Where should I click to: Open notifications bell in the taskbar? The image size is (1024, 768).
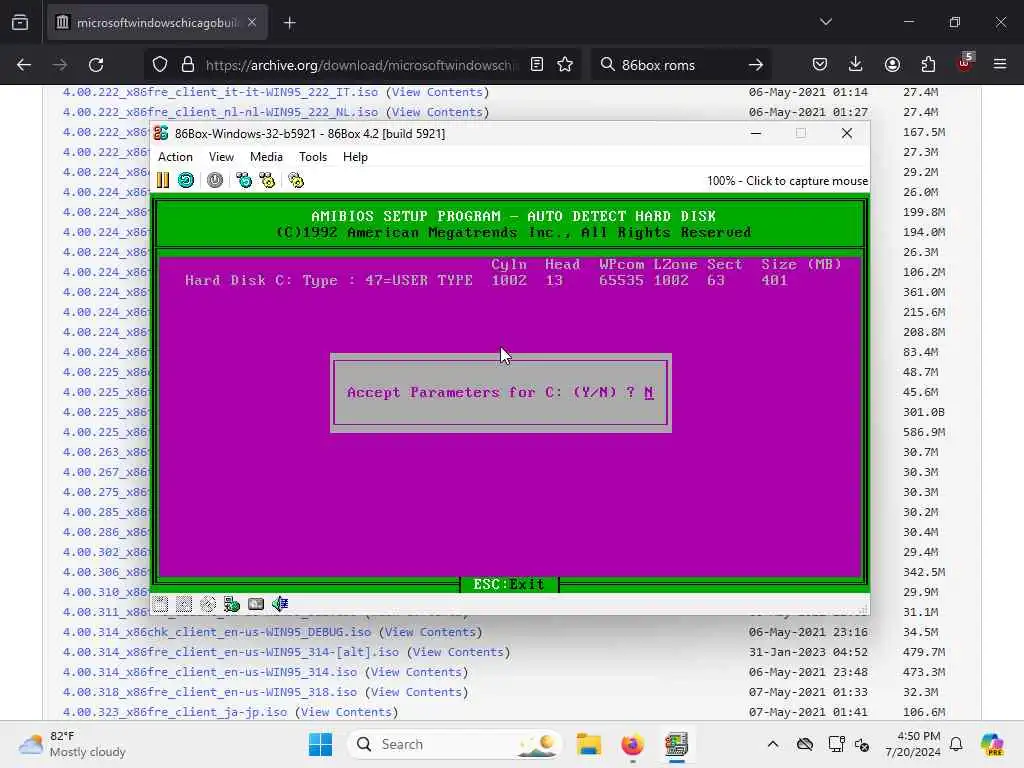tap(956, 744)
